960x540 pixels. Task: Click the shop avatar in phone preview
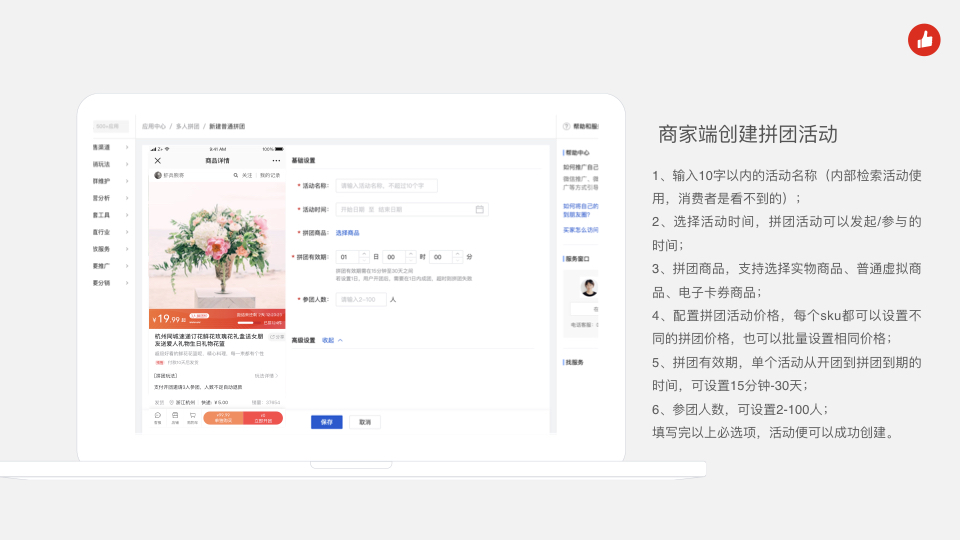click(157, 175)
